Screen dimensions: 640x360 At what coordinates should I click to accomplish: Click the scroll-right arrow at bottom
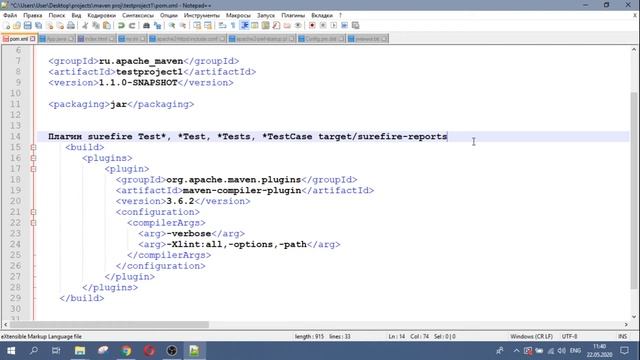[x=626, y=324]
